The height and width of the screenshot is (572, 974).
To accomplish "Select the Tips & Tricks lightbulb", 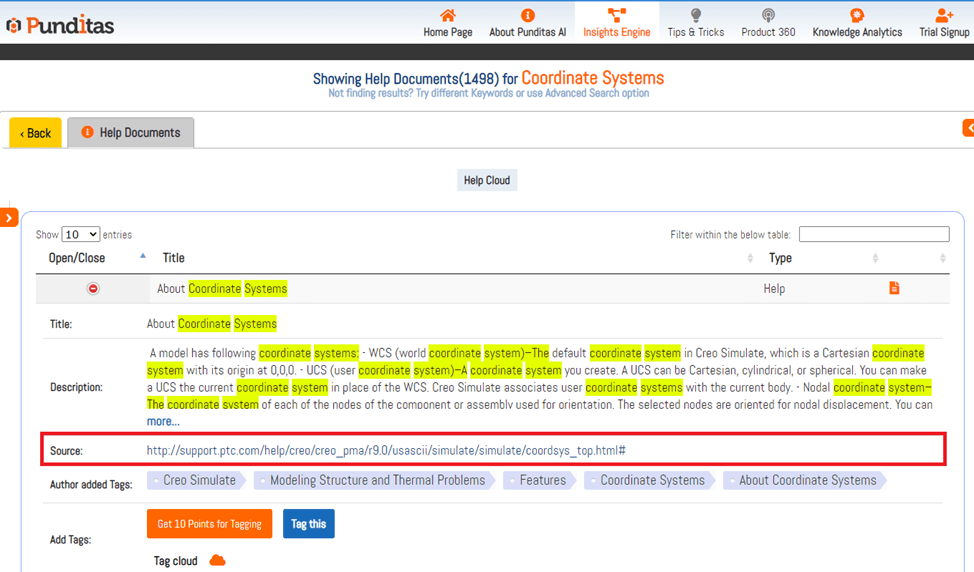I will [x=696, y=15].
